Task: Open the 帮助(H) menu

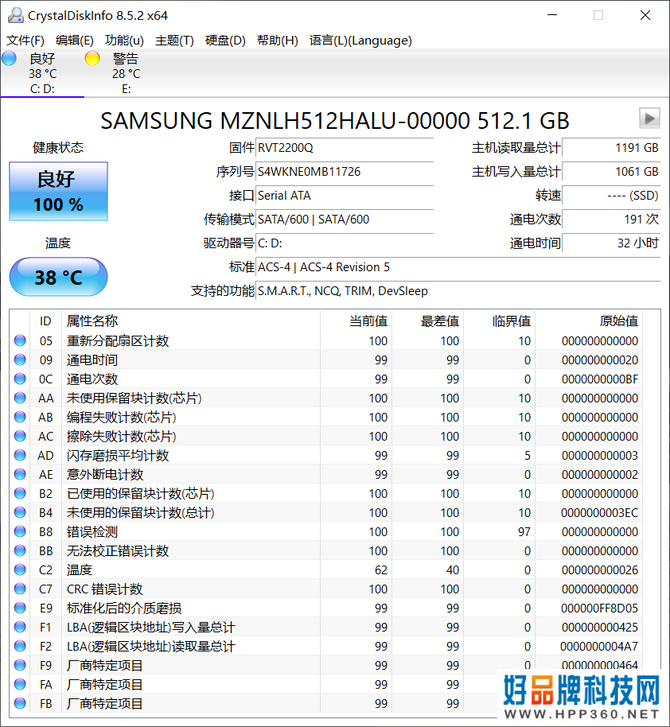Action: click(277, 41)
